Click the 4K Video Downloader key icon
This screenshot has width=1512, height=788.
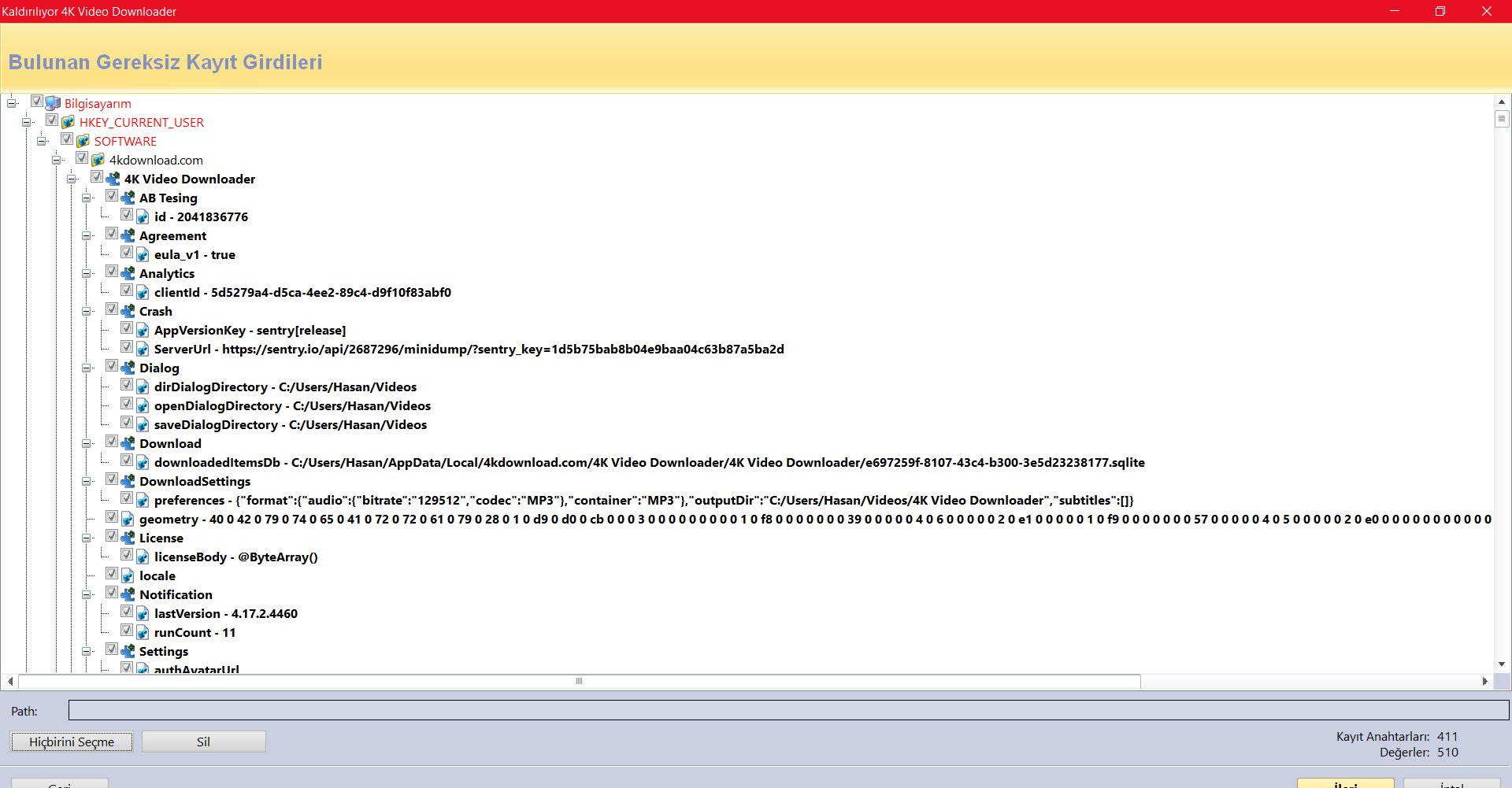pos(113,179)
